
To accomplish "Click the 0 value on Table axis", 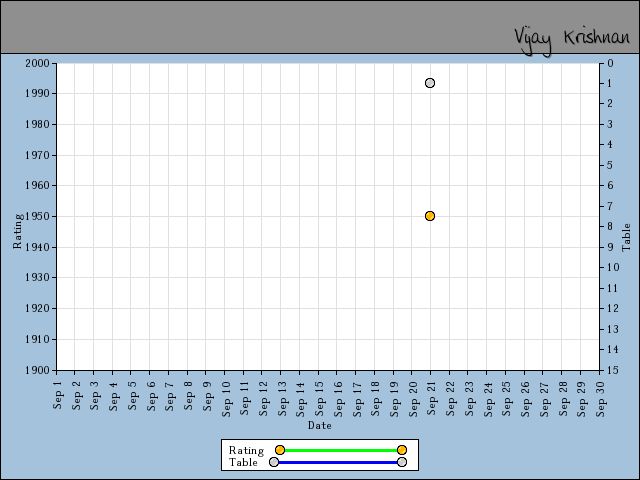I will (x=610, y=63).
